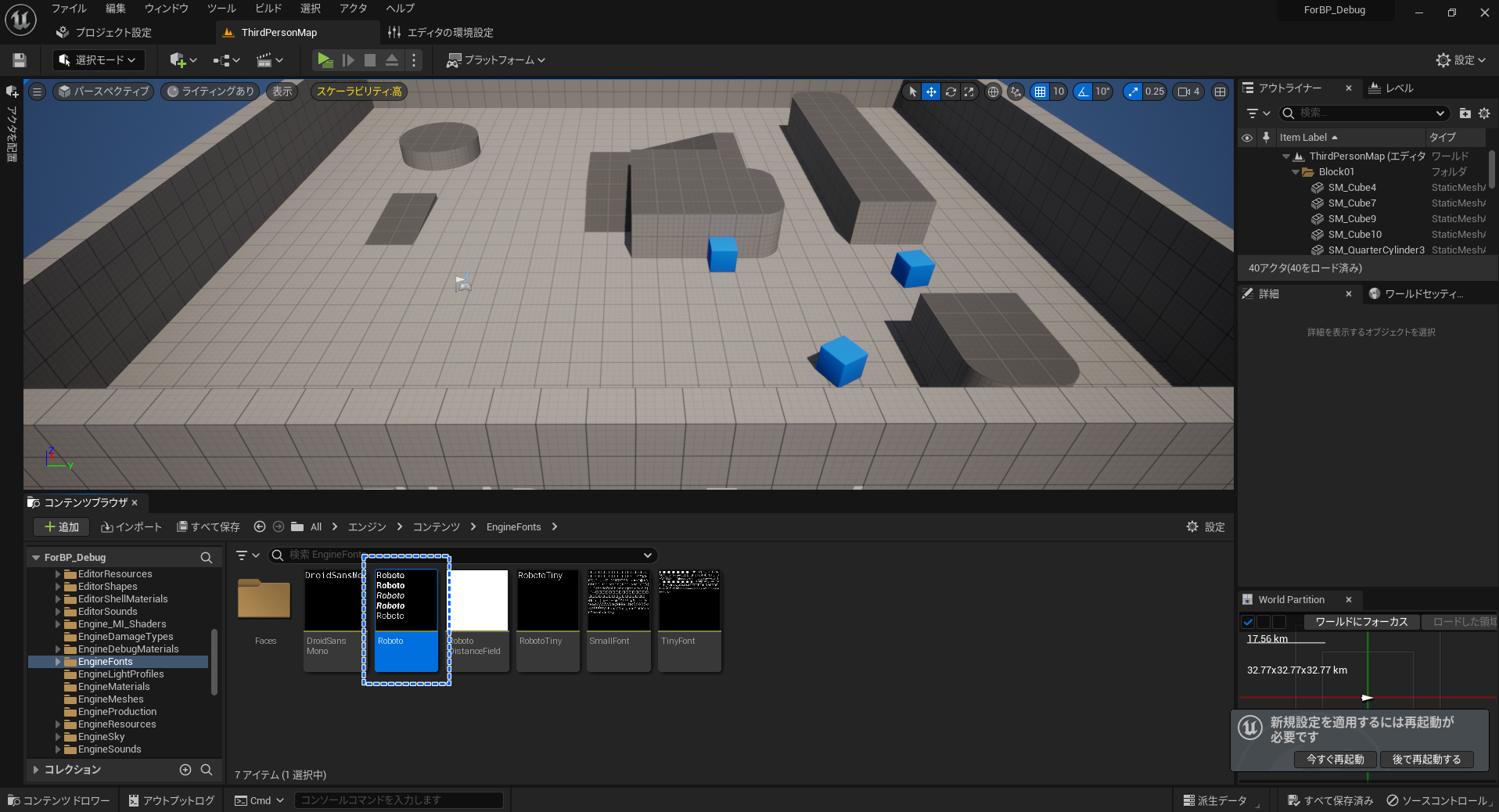Screen dimensions: 1499x812
Task: Click the viewport layout icon at top right
Action: 1219,92
